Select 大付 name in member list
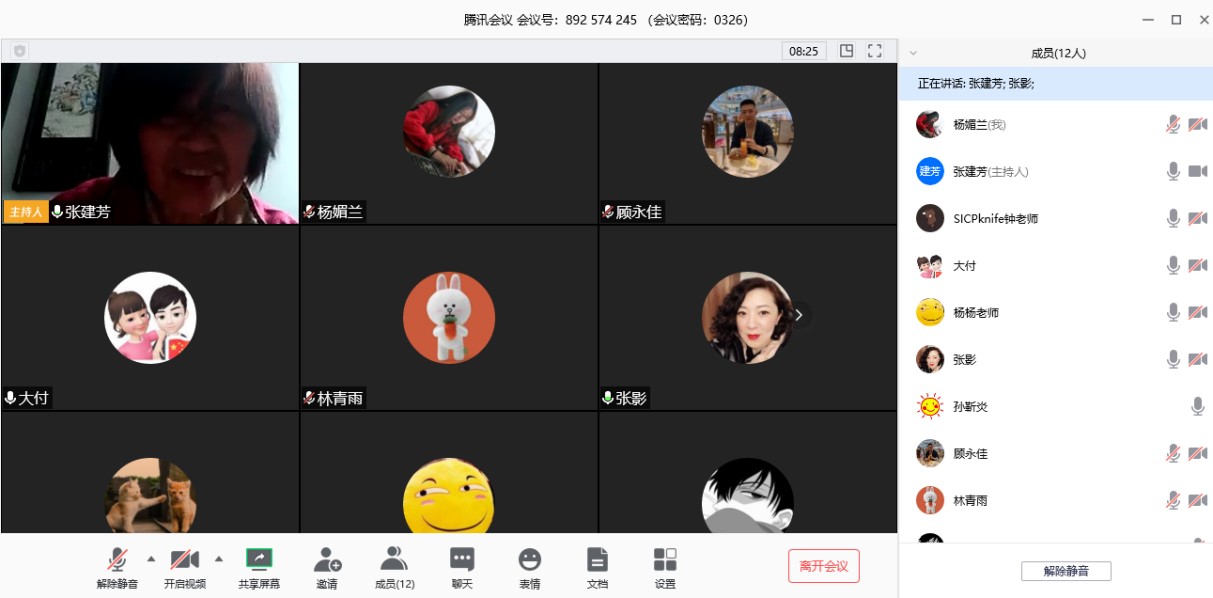Viewport: 1213px width, 598px height. (x=964, y=266)
